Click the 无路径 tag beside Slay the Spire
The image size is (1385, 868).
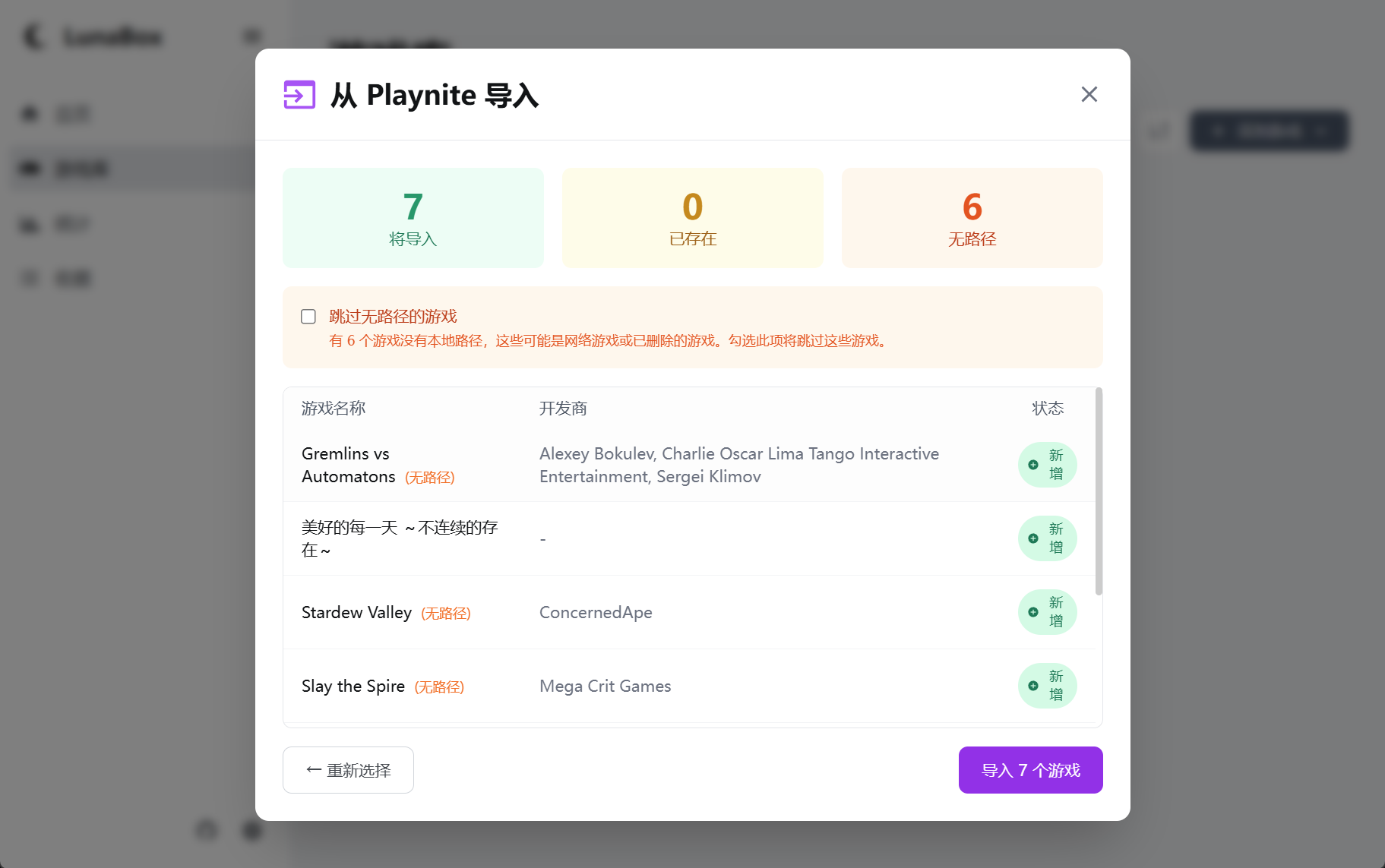(439, 687)
